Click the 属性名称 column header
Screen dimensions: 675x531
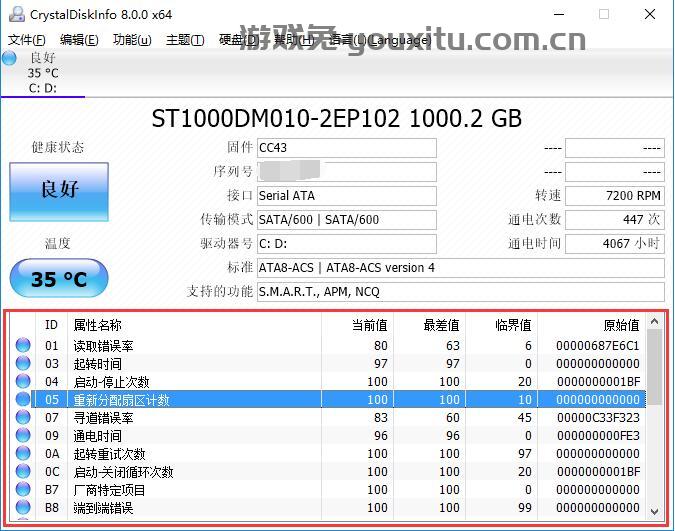[194, 325]
